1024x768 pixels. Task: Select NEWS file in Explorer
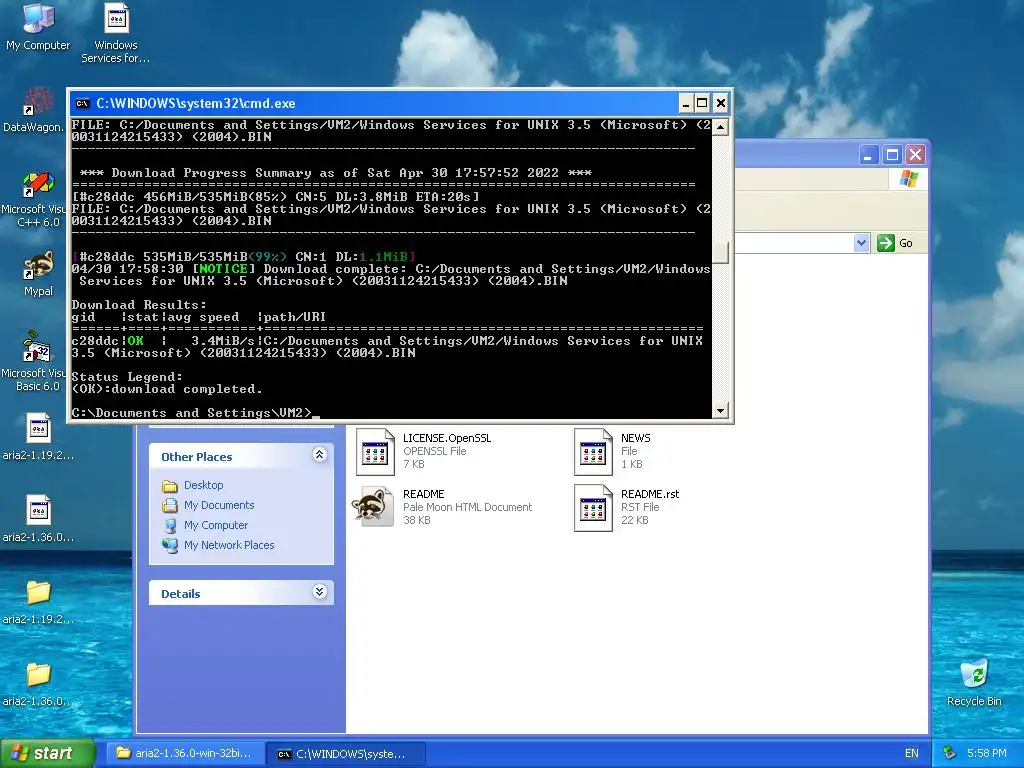pyautogui.click(x=613, y=451)
